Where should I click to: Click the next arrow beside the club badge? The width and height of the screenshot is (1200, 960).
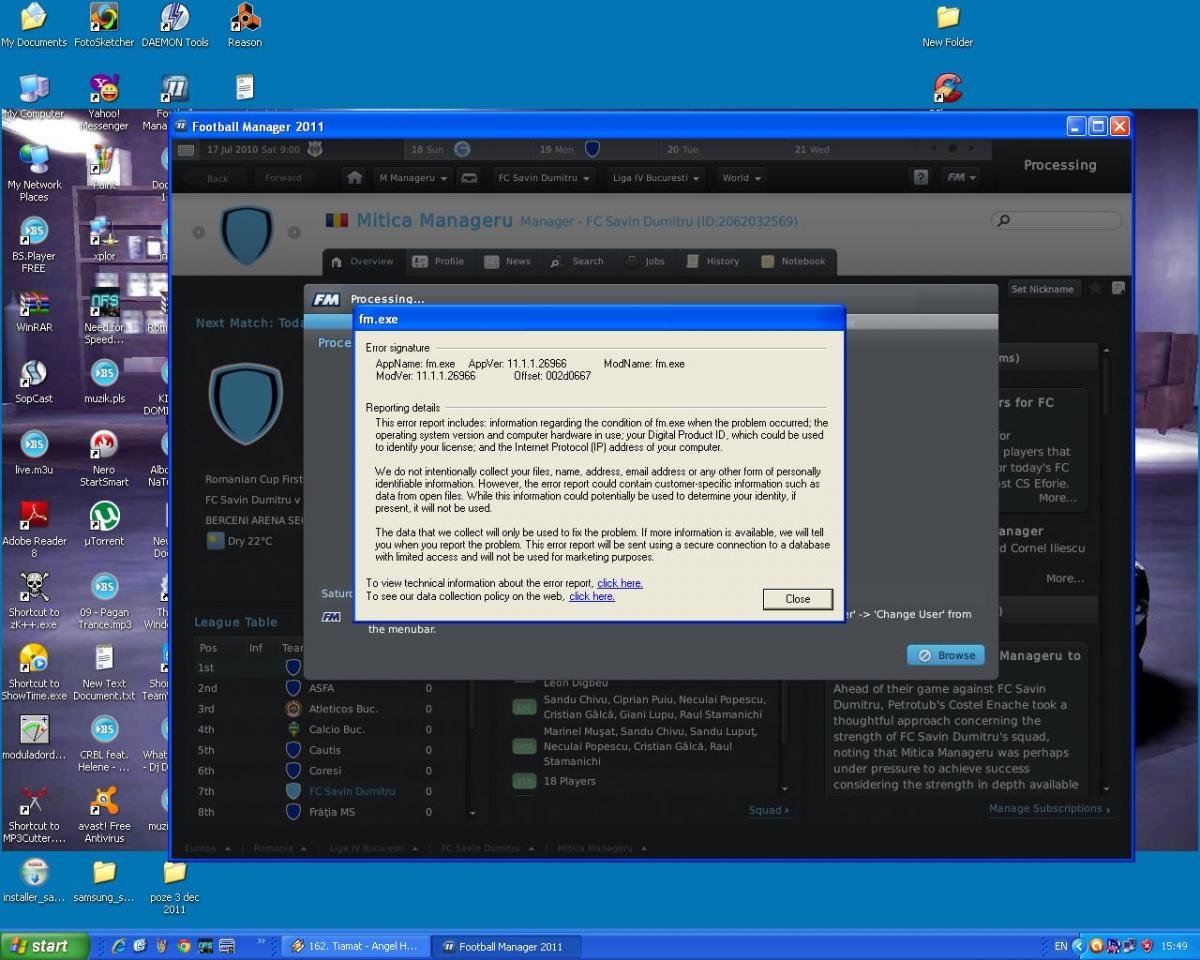click(294, 232)
